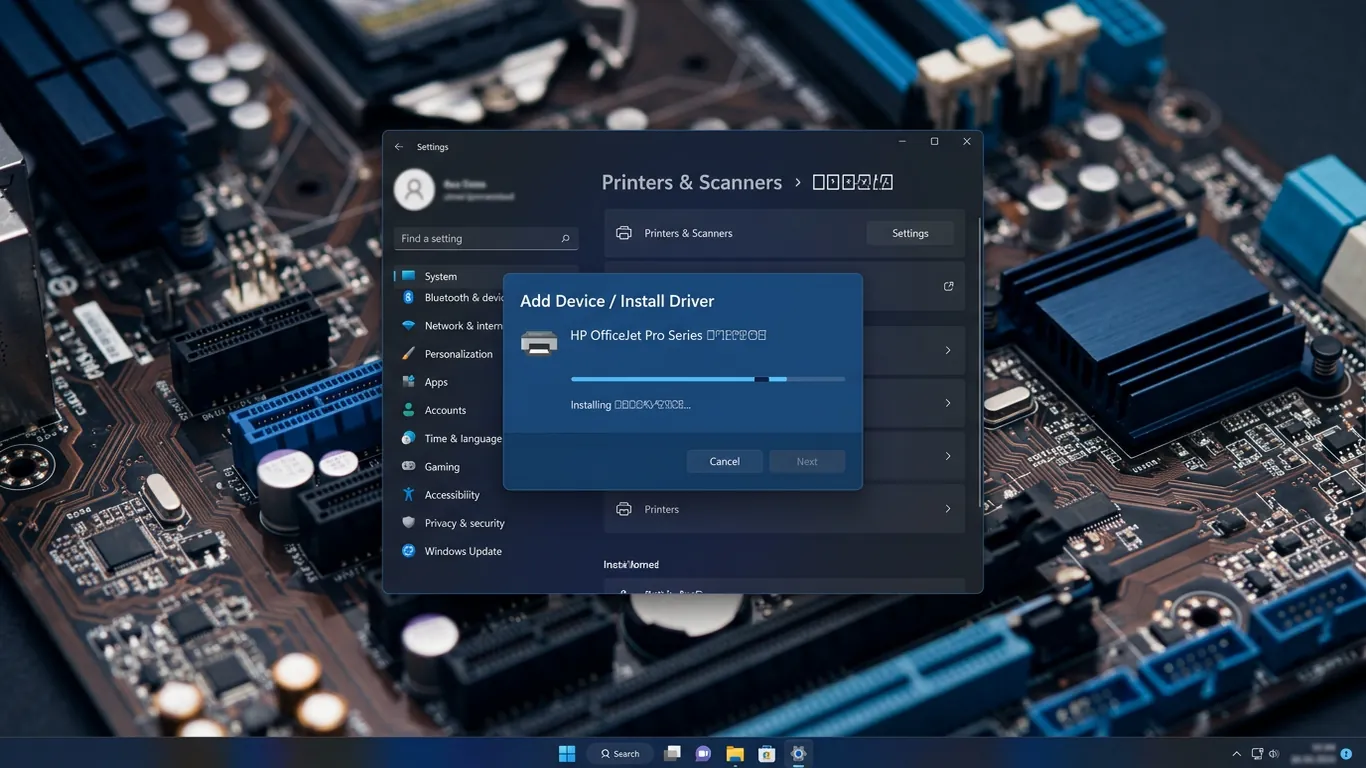This screenshot has width=1366, height=768.
Task: Click the Windows Update icon in sidebar
Action: [x=408, y=551]
